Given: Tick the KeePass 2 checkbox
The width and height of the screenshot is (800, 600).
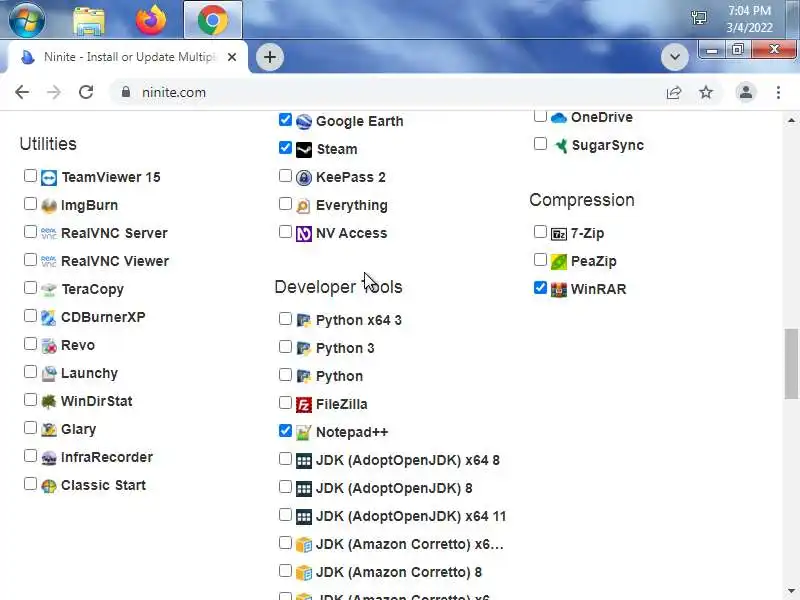Looking at the screenshot, I should [x=285, y=176].
